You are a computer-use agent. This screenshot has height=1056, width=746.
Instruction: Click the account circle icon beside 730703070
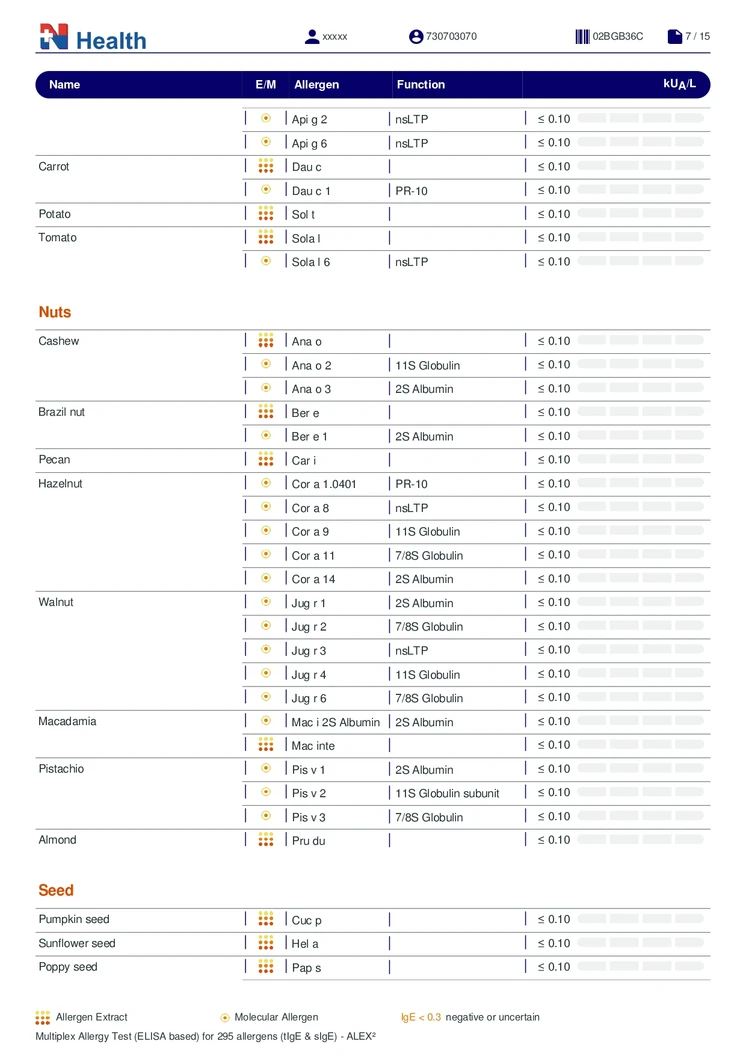coord(416,37)
